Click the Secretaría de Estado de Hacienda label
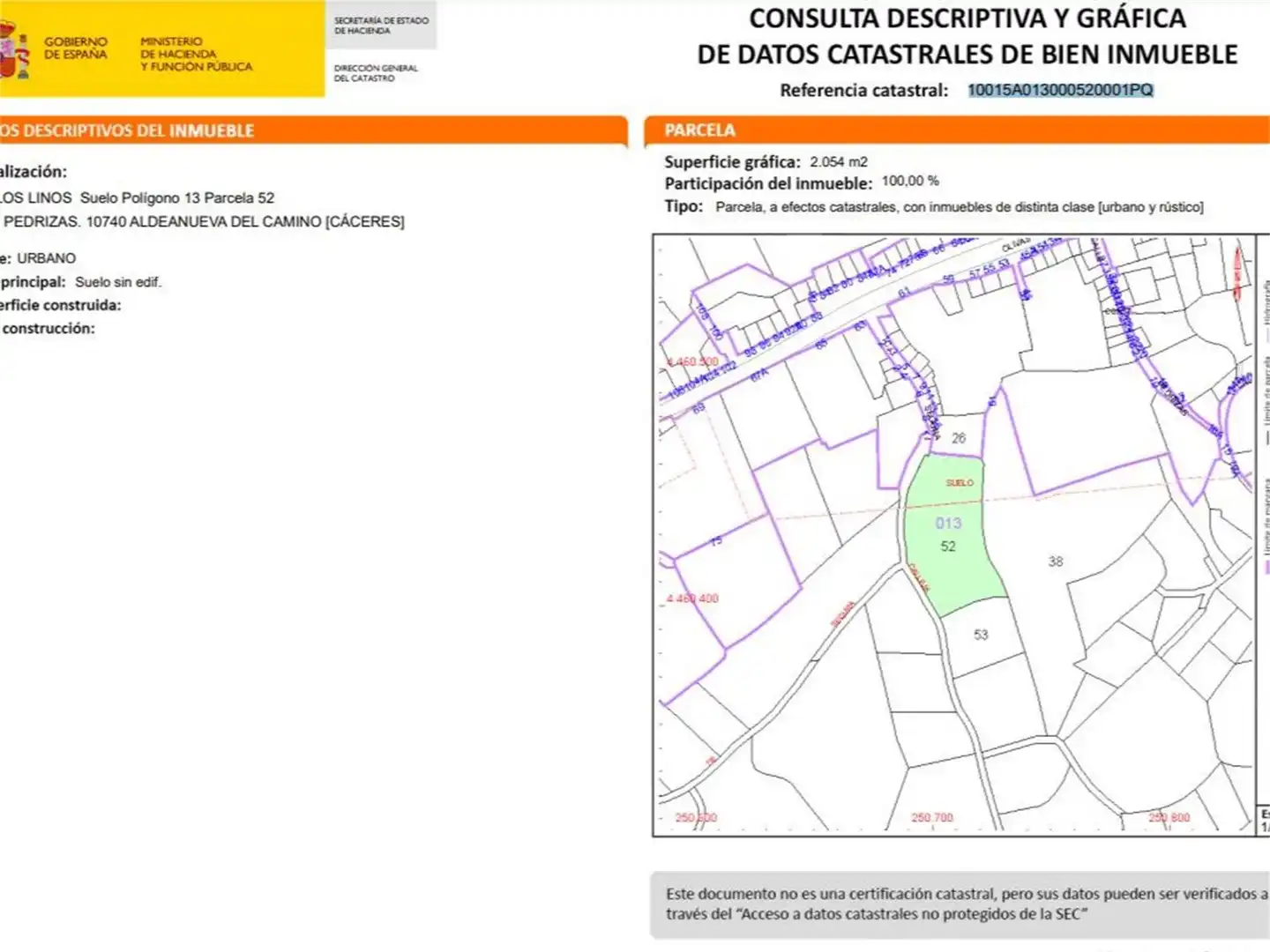The image size is (1270, 952). click(x=381, y=26)
